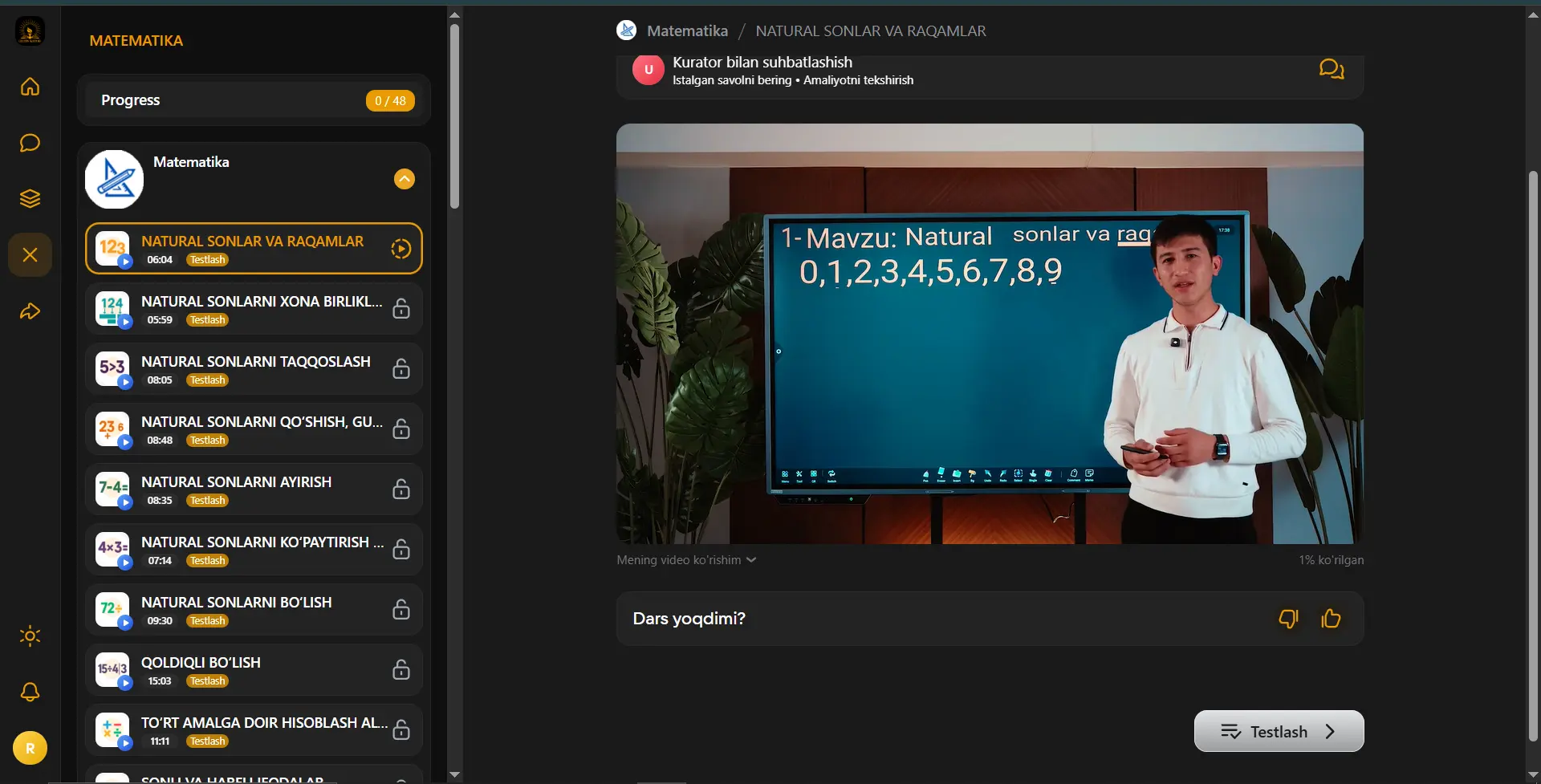Image resolution: width=1541 pixels, height=784 pixels.
Task: Toggle light theme with sun icon
Action: [30, 636]
